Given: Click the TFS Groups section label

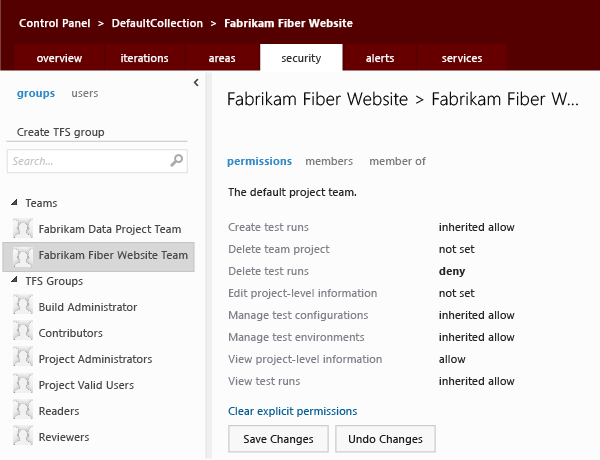Looking at the screenshot, I should coord(54,281).
